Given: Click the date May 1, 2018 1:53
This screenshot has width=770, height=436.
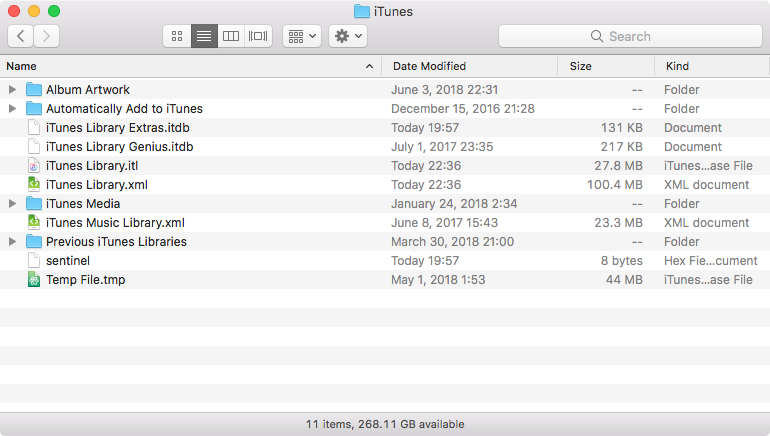Looking at the screenshot, I should 438,280.
